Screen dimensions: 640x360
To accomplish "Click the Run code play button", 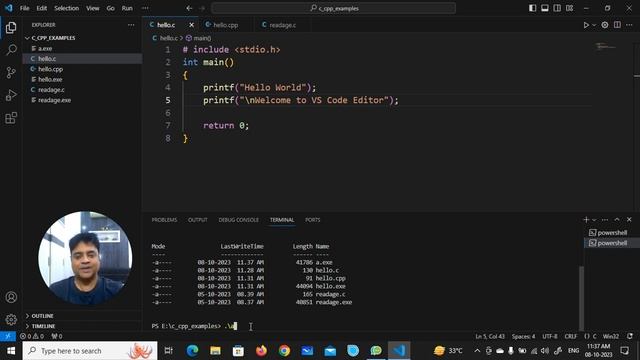I will click(586, 25).
